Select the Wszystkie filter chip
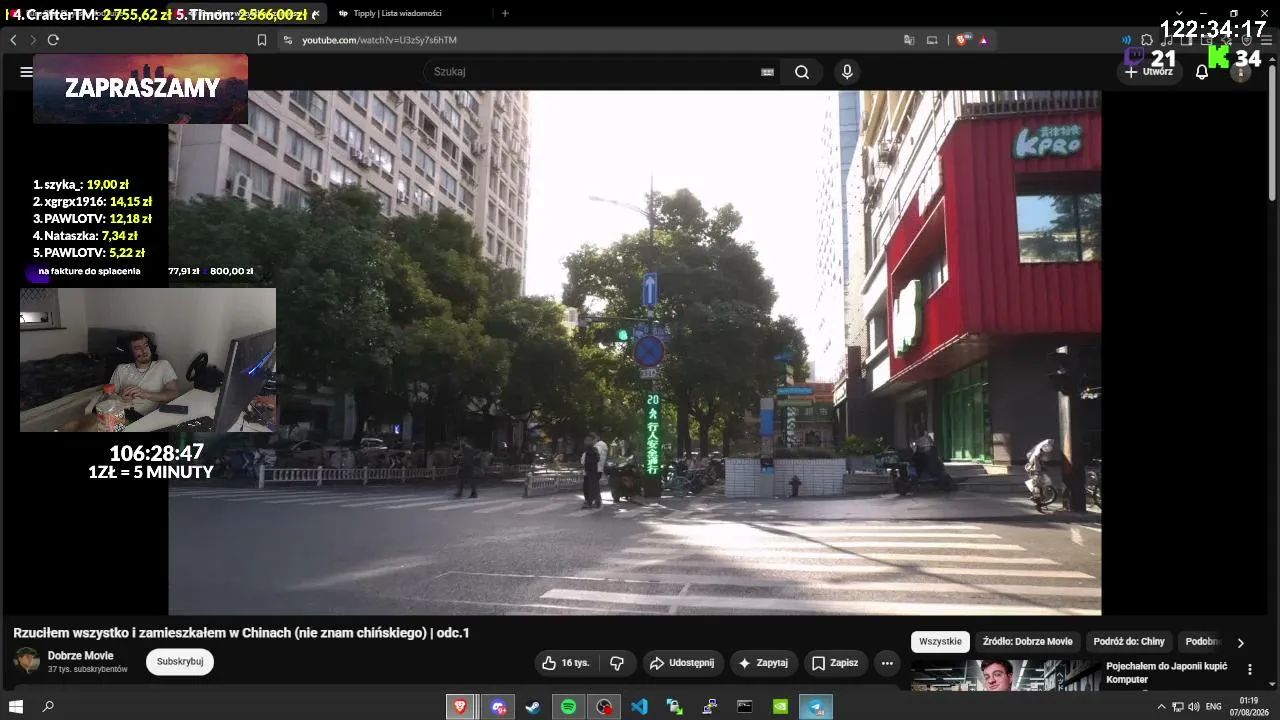The image size is (1280, 720). pos(940,642)
